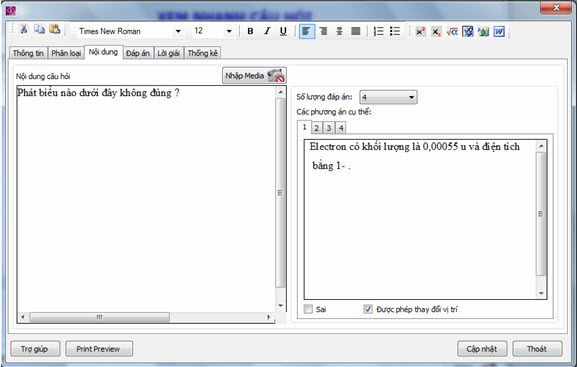Open the Thống kê tab

(x=202, y=53)
